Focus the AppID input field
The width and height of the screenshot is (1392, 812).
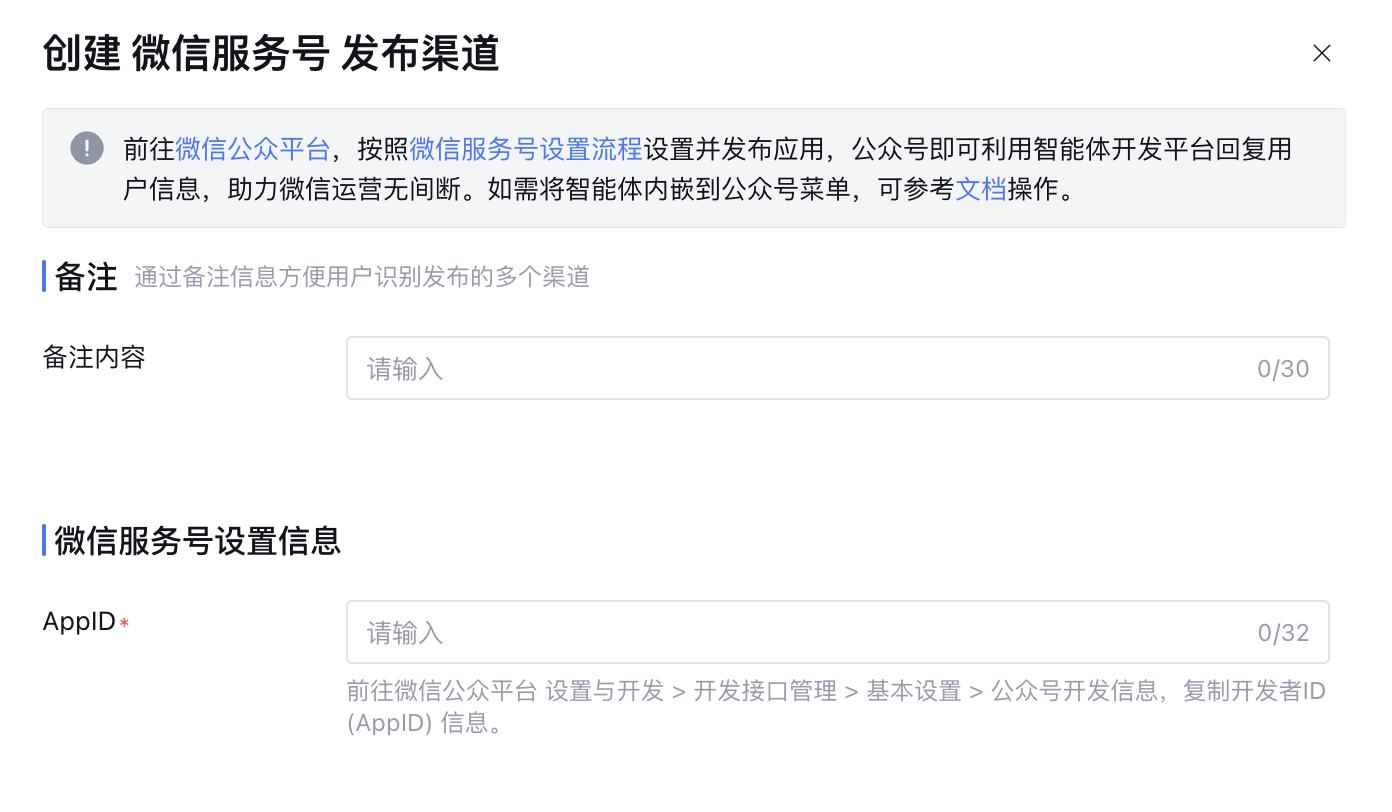(x=800, y=633)
